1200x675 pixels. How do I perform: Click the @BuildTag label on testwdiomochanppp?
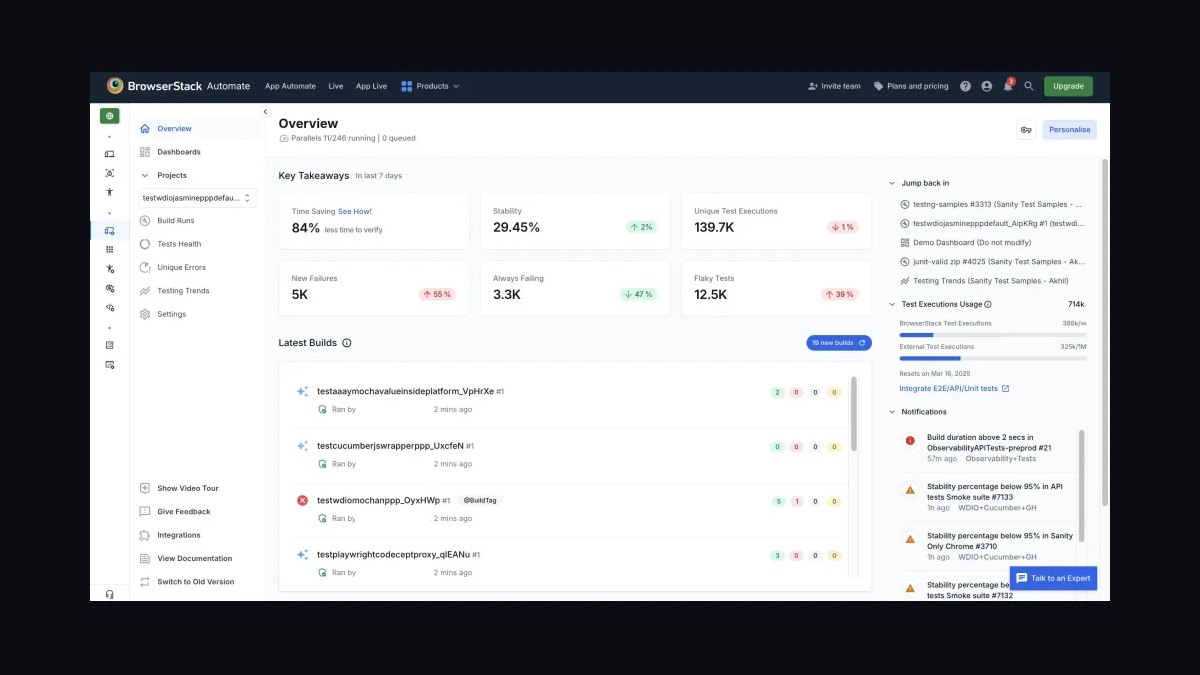tap(480, 500)
